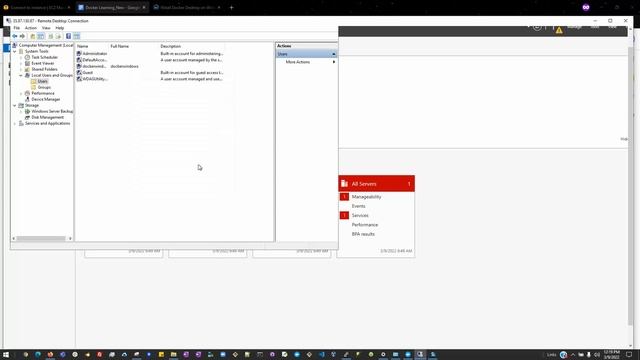This screenshot has width=640, height=360.
Task: Open BPA results in All Servers tile
Action: click(x=363, y=234)
